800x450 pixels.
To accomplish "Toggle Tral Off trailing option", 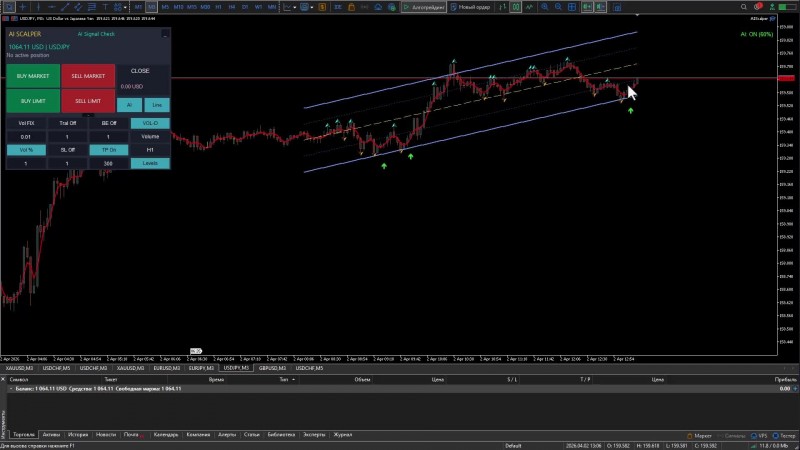I will 67,123.
